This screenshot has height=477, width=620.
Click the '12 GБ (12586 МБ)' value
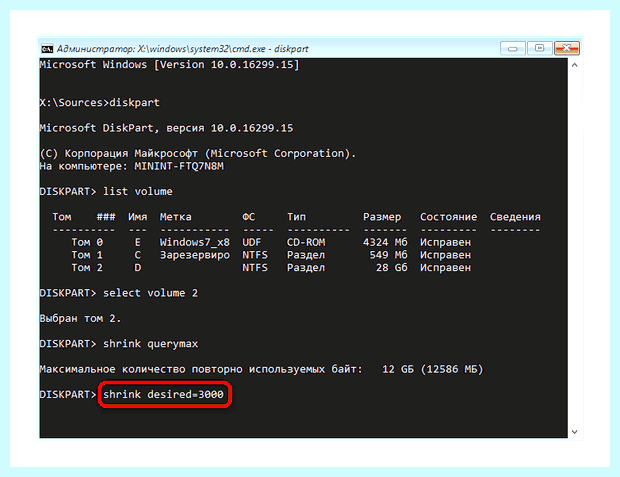click(x=433, y=369)
